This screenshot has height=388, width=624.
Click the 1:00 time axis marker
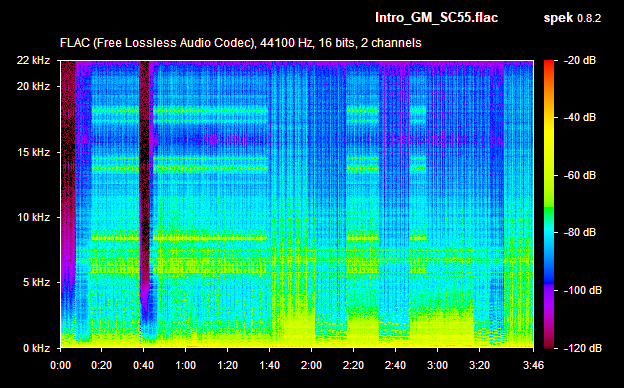(x=186, y=365)
